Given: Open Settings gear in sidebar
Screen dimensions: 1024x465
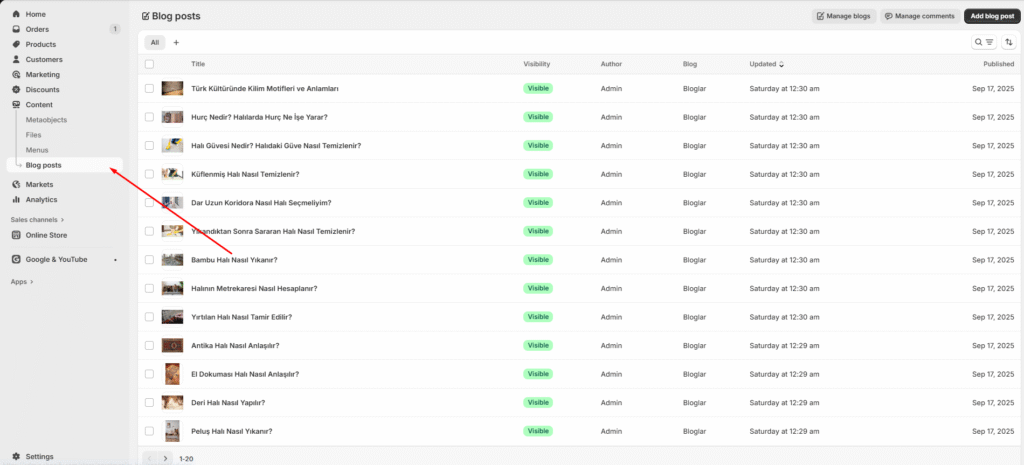Looking at the screenshot, I should (x=16, y=456).
